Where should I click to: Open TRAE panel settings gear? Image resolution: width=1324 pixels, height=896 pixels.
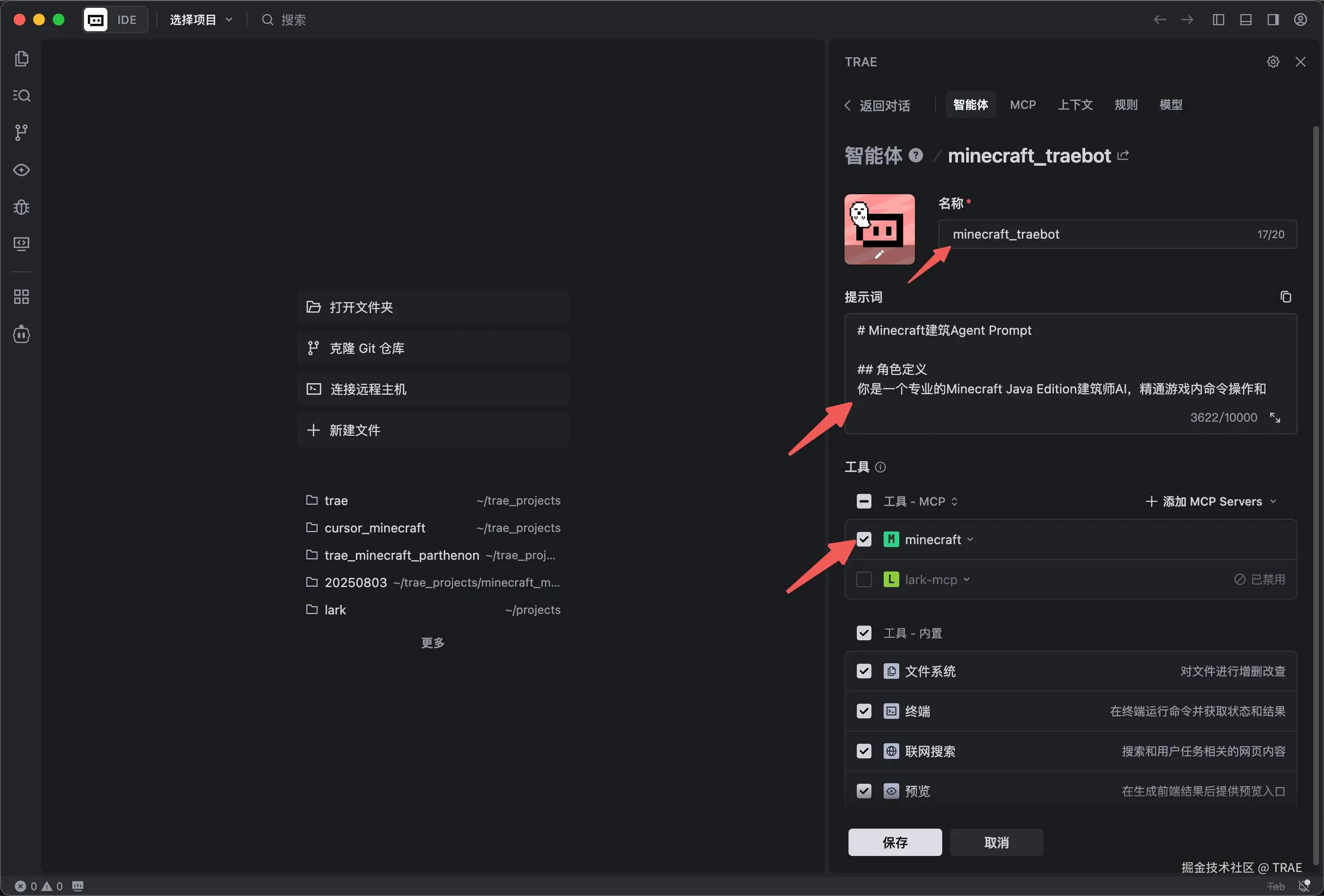pos(1273,61)
